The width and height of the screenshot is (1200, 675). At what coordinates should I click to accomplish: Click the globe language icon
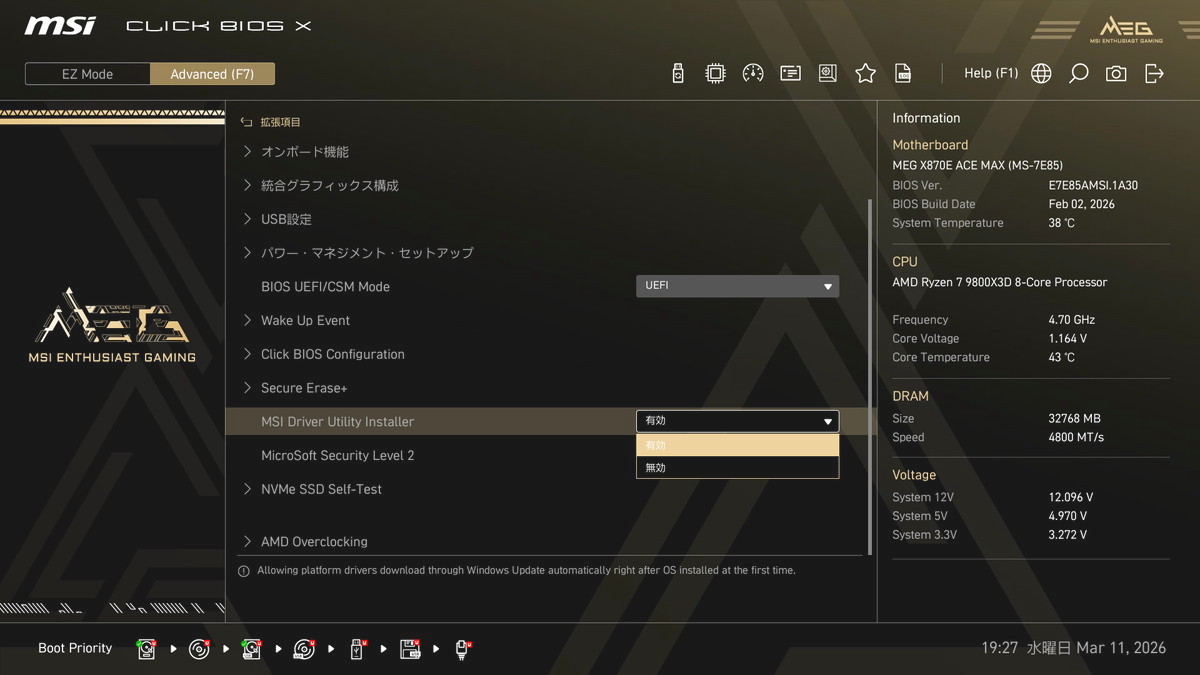pyautogui.click(x=1041, y=73)
